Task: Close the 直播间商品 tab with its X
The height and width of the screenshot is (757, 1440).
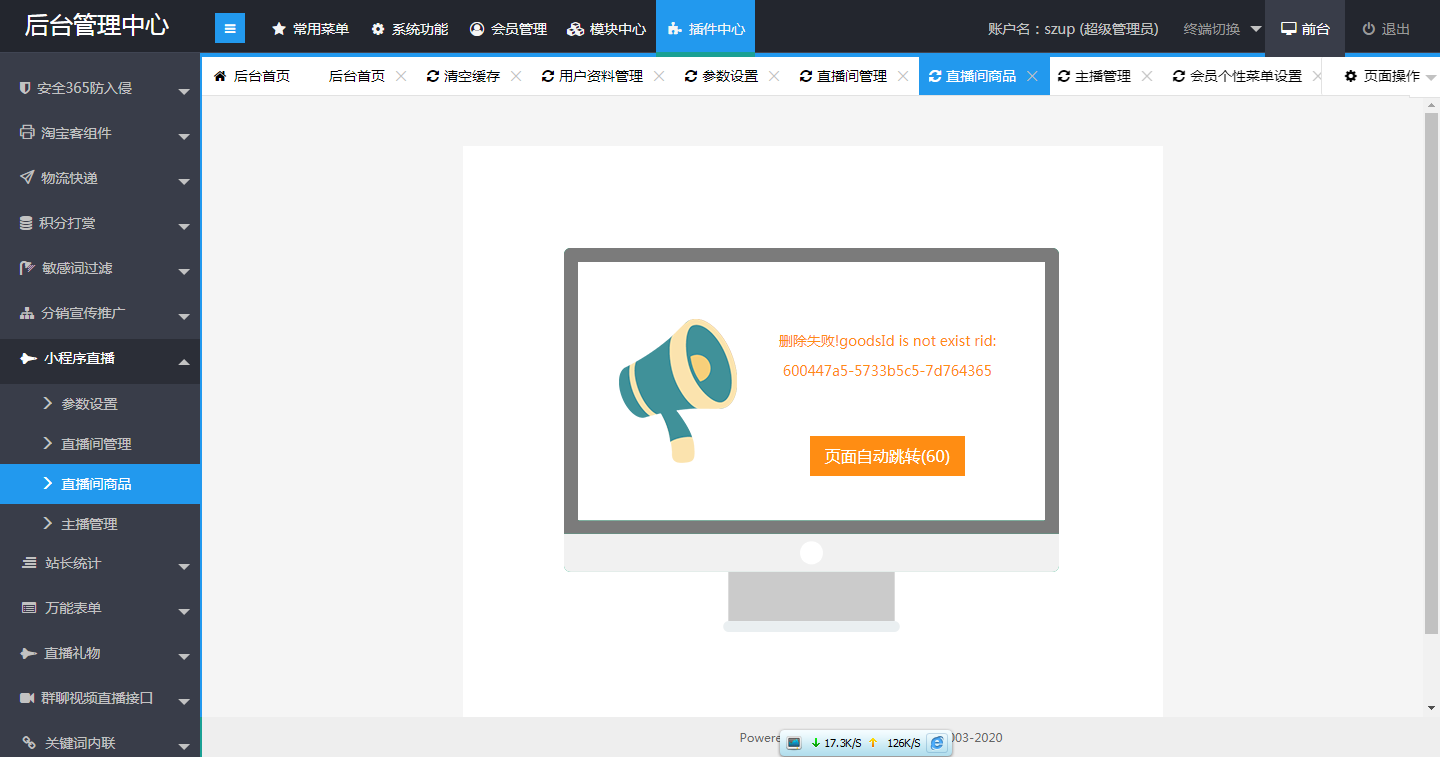Action: click(1032, 76)
